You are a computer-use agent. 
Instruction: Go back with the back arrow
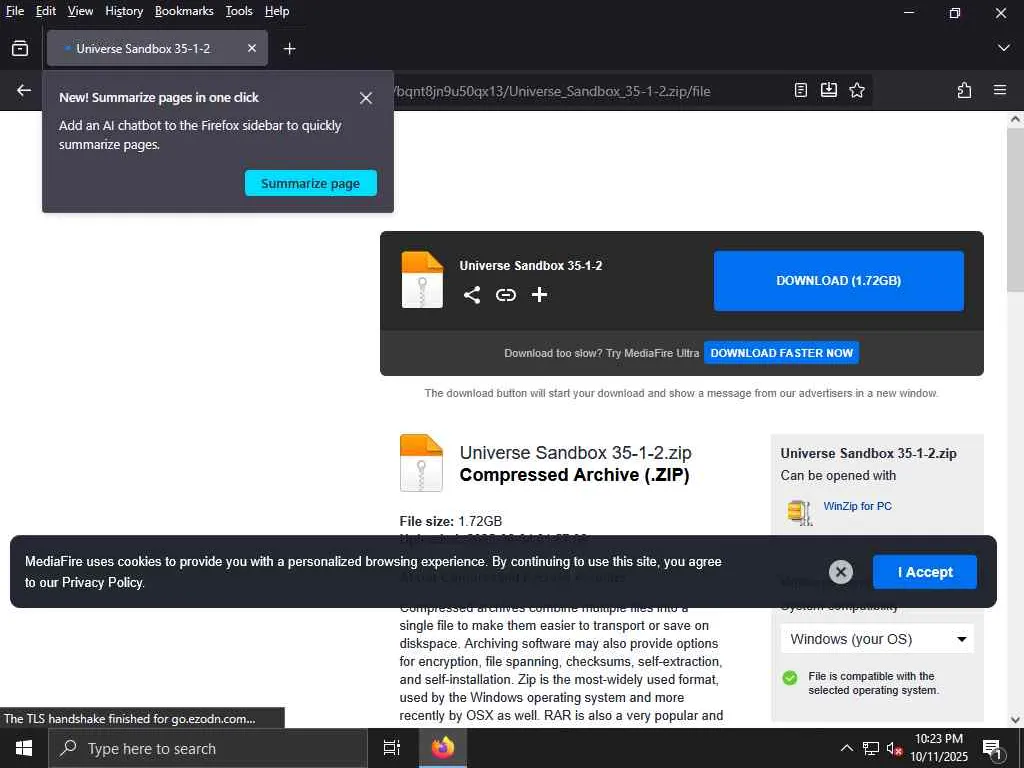click(24, 91)
